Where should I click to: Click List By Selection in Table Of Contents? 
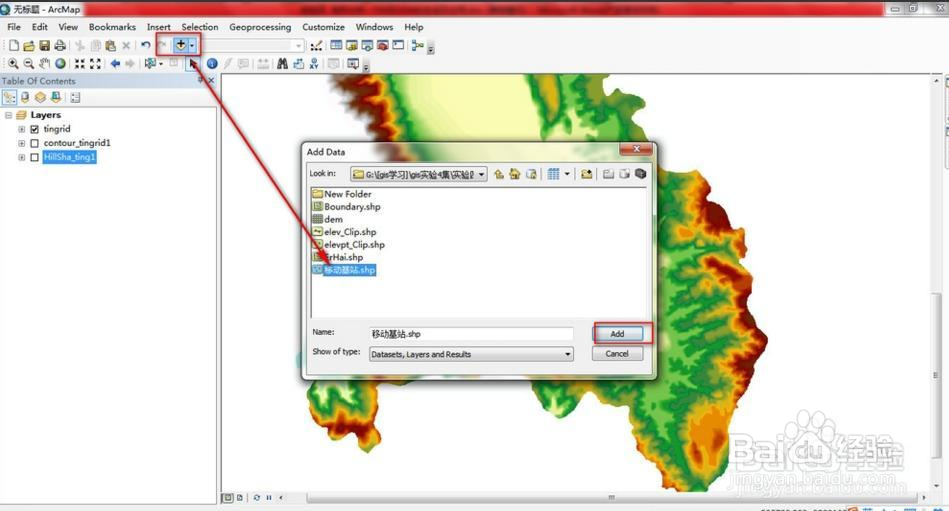[56, 97]
